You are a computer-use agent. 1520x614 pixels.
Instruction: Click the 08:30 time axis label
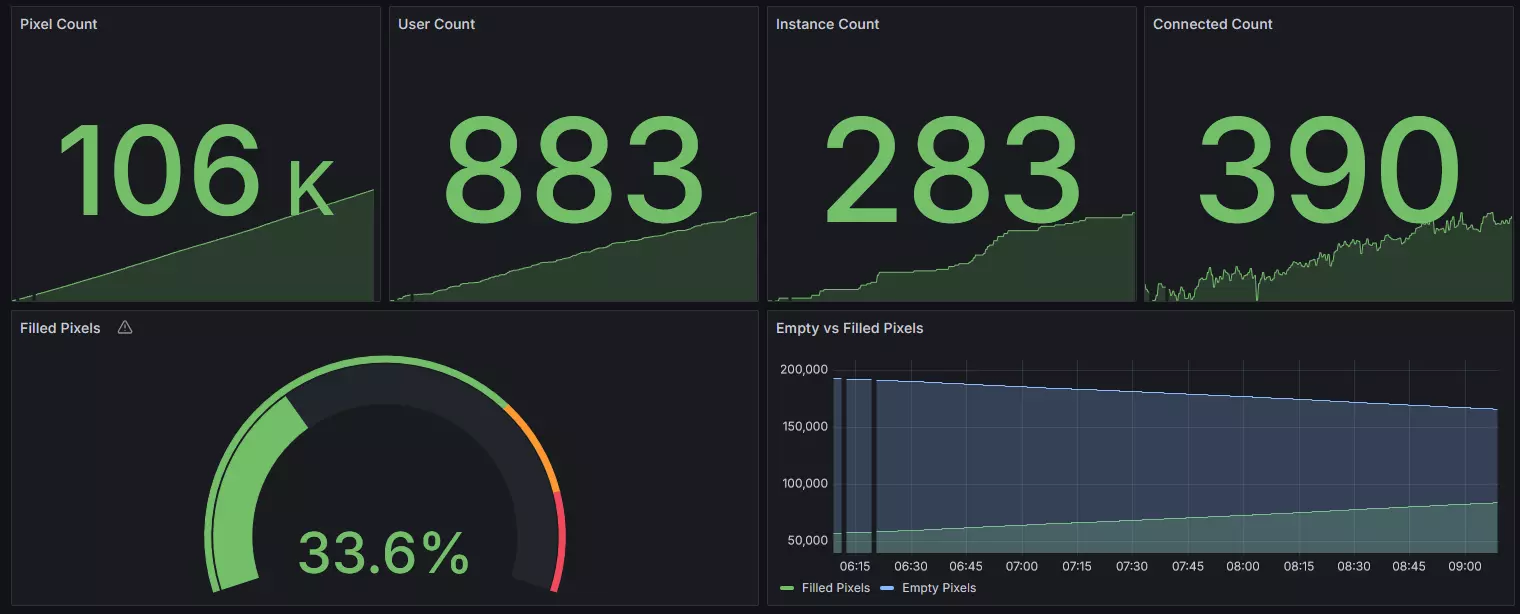click(x=1354, y=566)
